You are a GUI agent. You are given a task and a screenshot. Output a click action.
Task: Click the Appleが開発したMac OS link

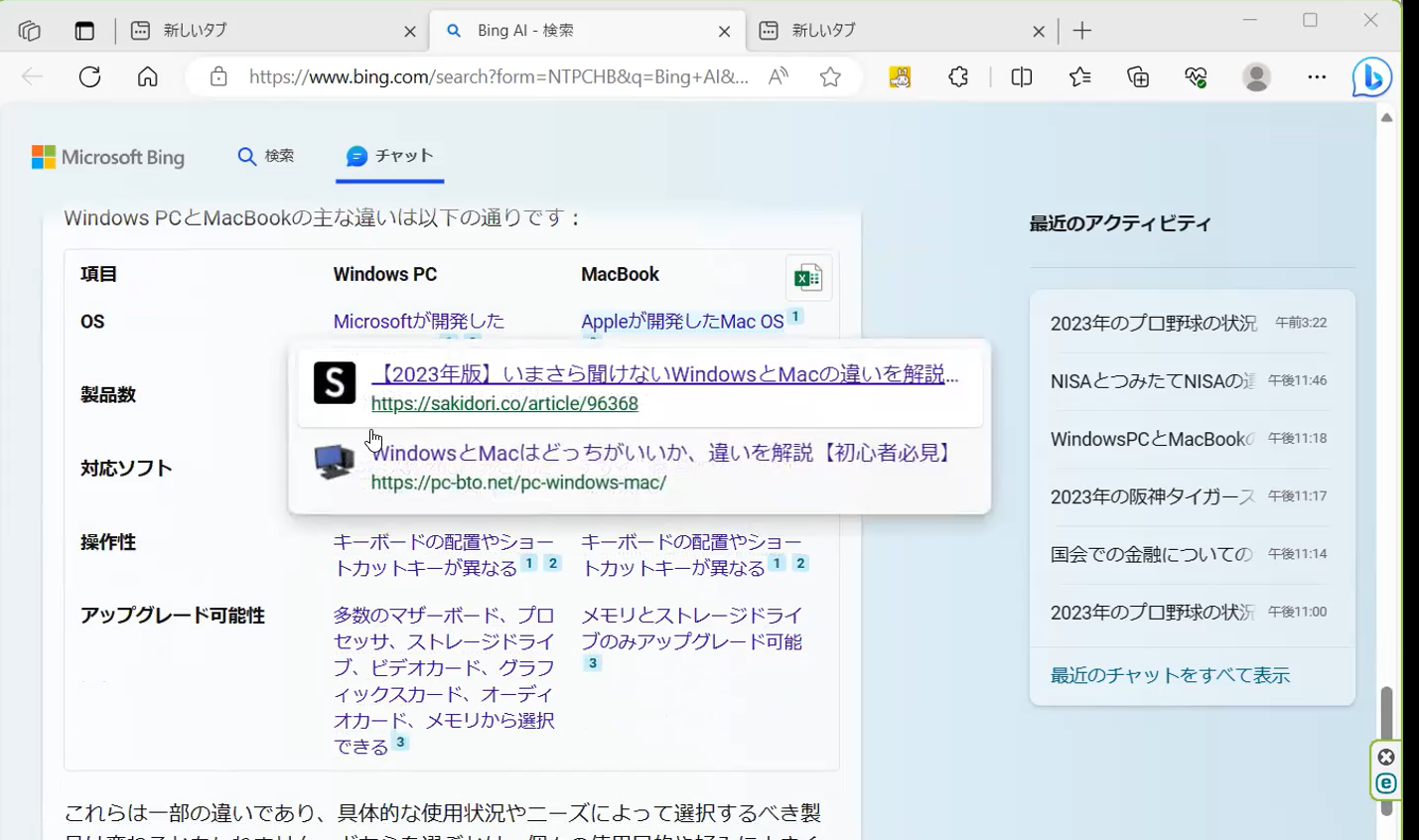click(682, 322)
